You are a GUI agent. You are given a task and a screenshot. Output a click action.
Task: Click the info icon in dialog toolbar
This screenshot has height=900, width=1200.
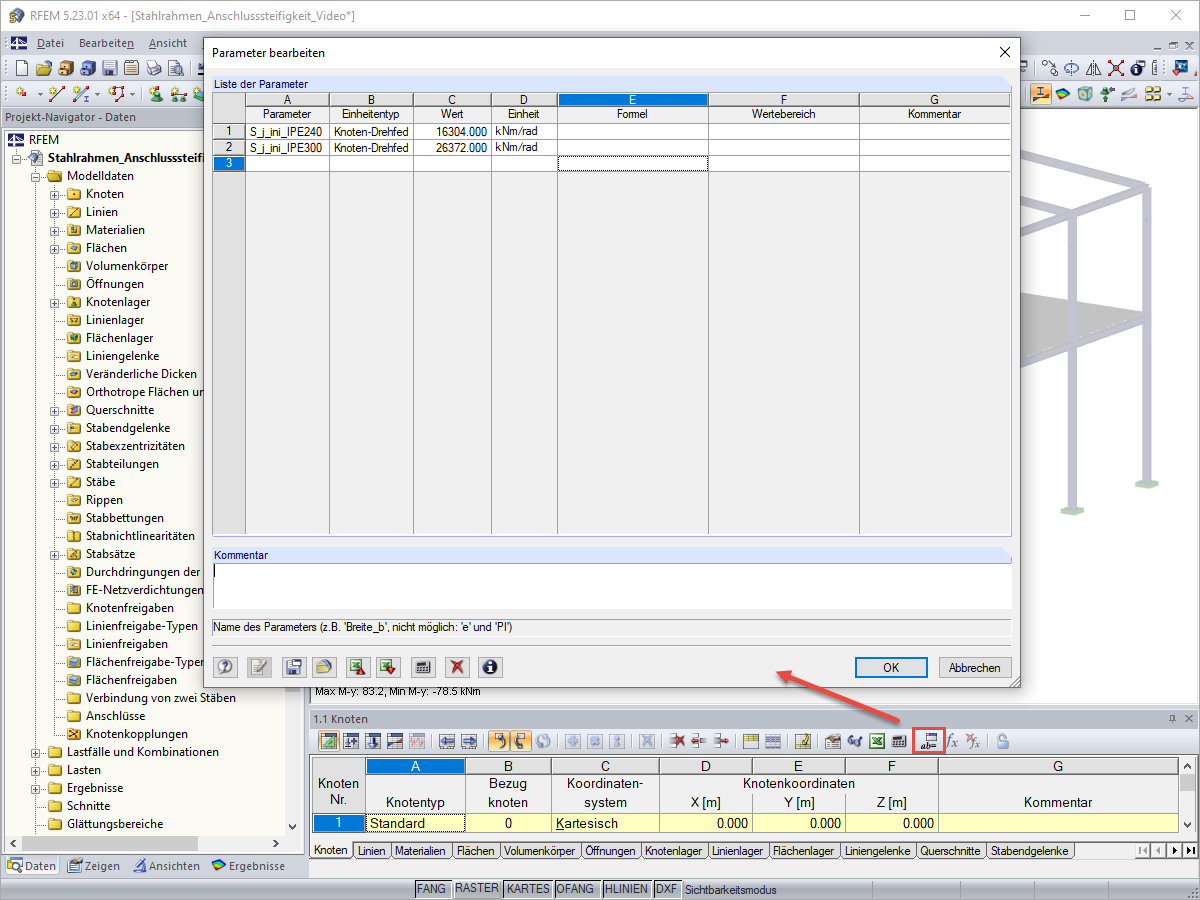click(489, 667)
